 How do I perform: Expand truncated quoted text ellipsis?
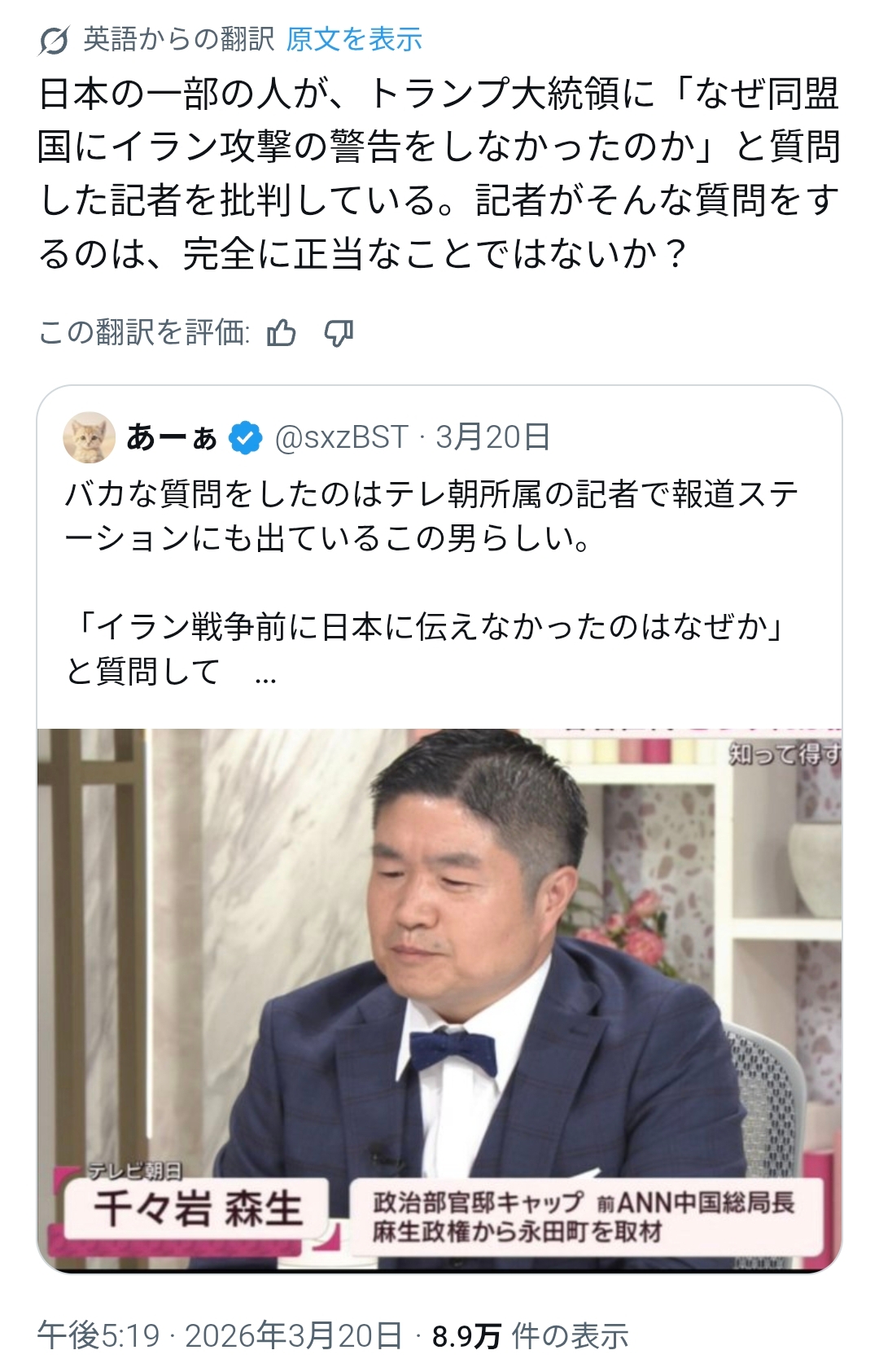tap(265, 674)
